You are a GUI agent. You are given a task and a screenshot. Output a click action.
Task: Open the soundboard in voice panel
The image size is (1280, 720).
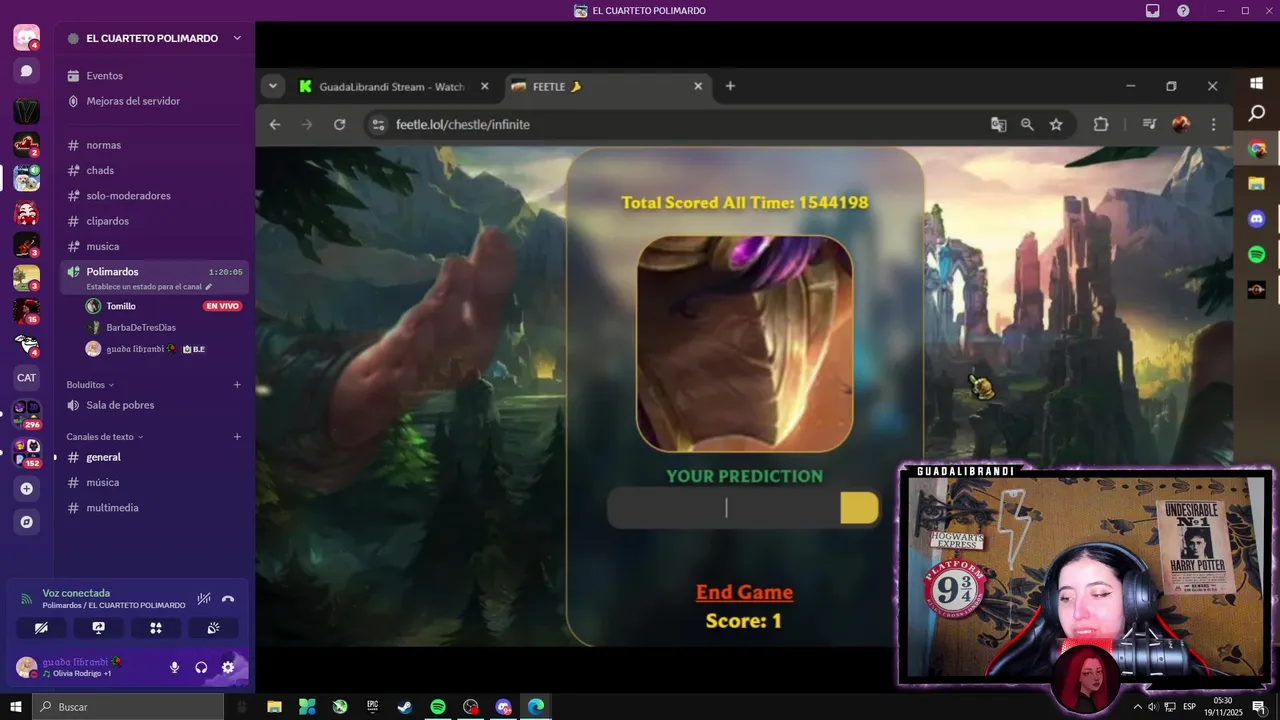point(213,628)
